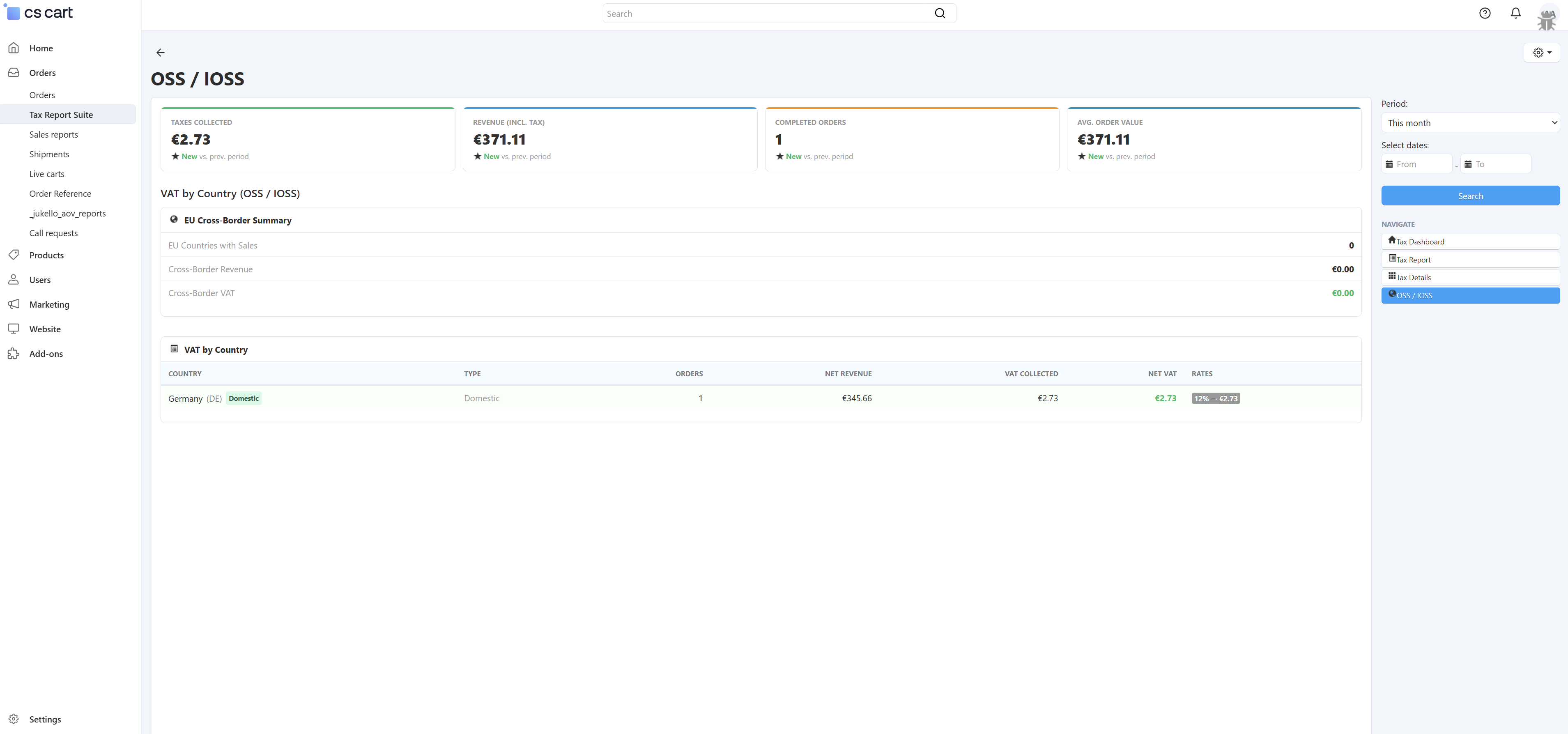The height and width of the screenshot is (734, 1568).
Task: Click the Add-ons puzzle icon
Action: pos(14,354)
